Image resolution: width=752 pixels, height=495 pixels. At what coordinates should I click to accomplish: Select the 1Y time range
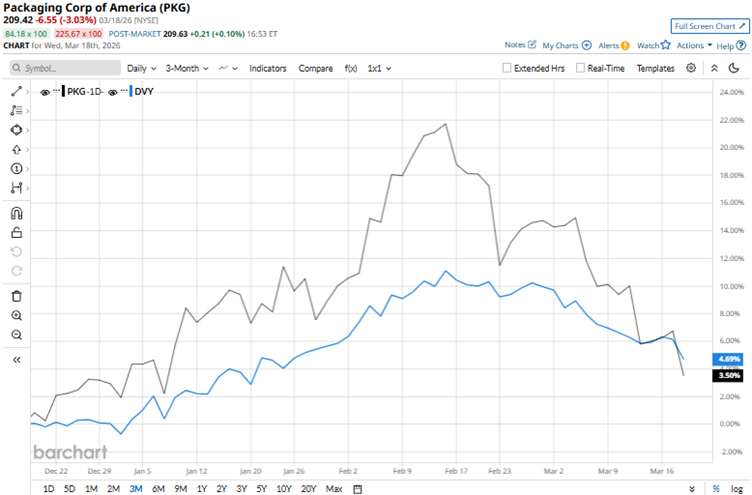[202, 489]
